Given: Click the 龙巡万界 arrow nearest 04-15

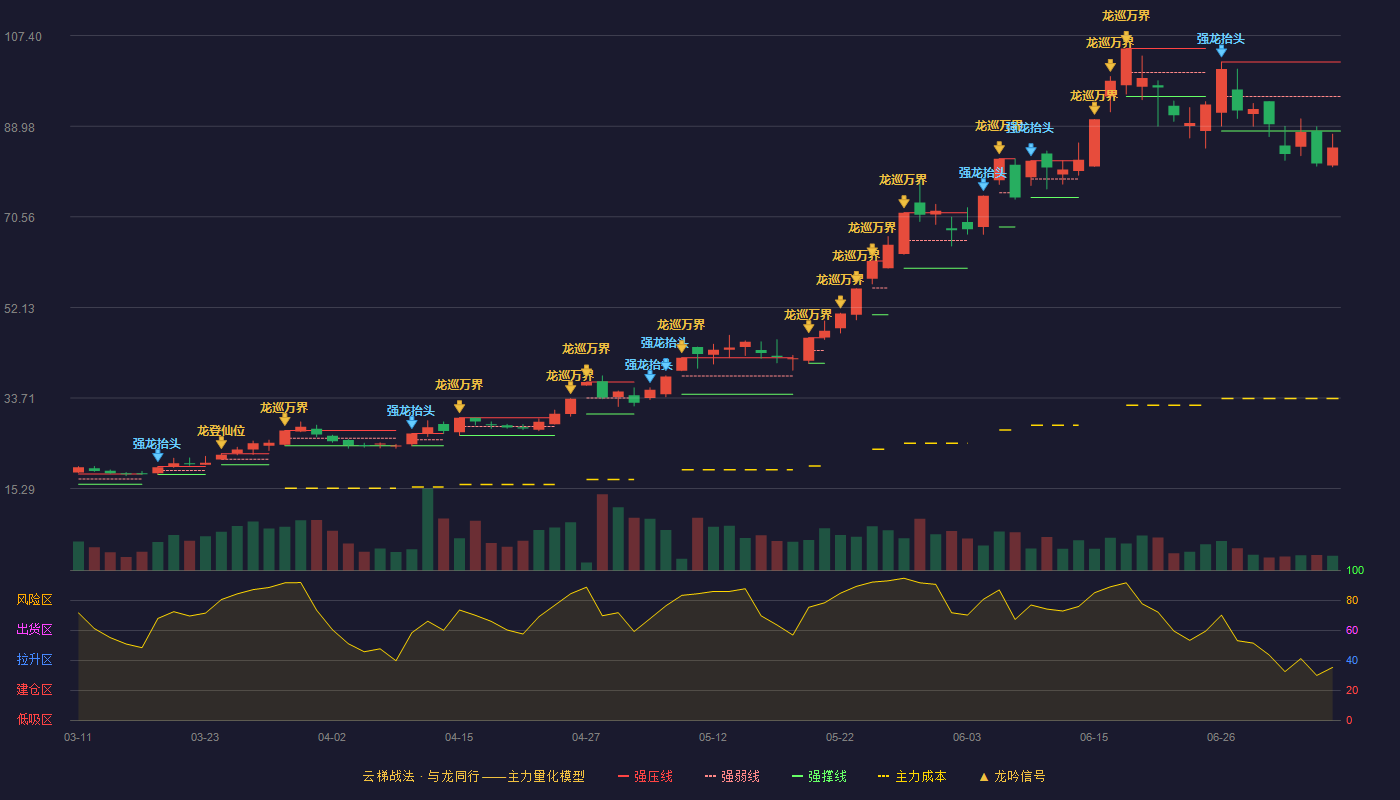Looking at the screenshot, I should [459, 407].
